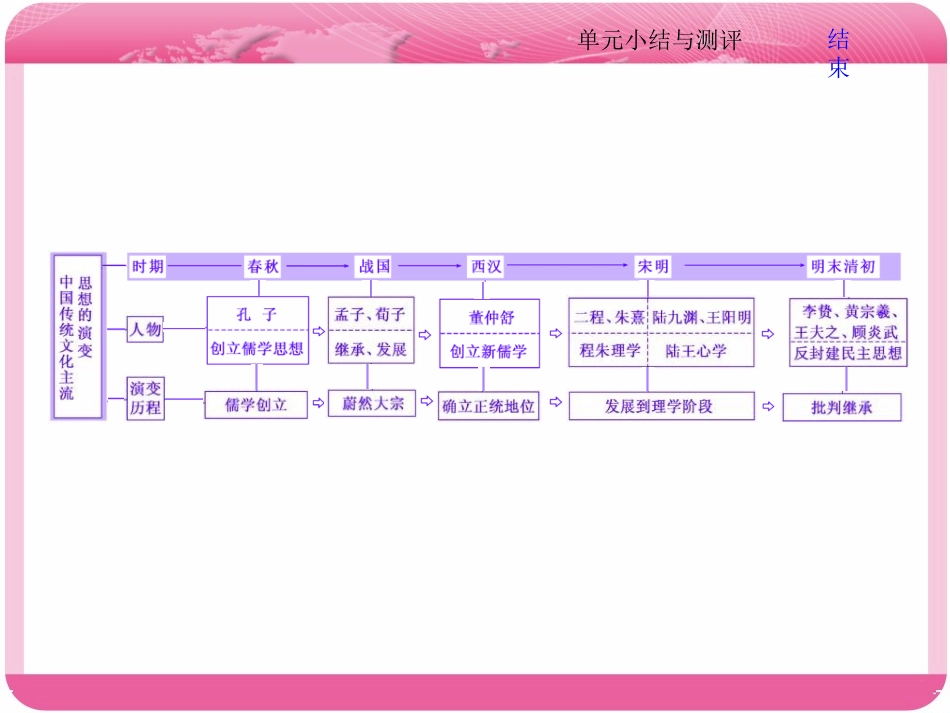
Task: Select the 时期 label in the timeline row
Action: tap(148, 266)
